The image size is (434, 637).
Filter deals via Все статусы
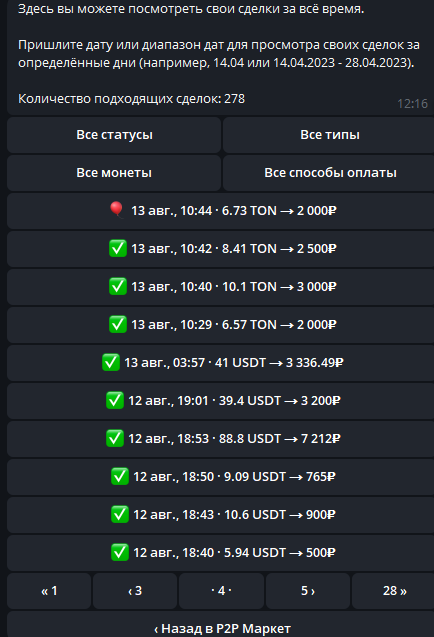(x=114, y=135)
